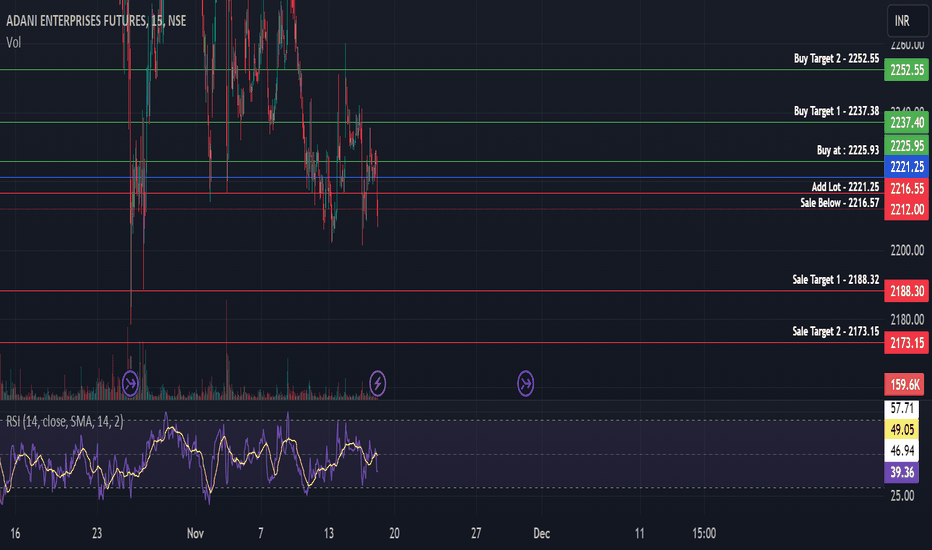The image size is (932, 550).
Task: Click the RSI (14, close, SMA, 14, 2) legend
Action: (x=65, y=422)
